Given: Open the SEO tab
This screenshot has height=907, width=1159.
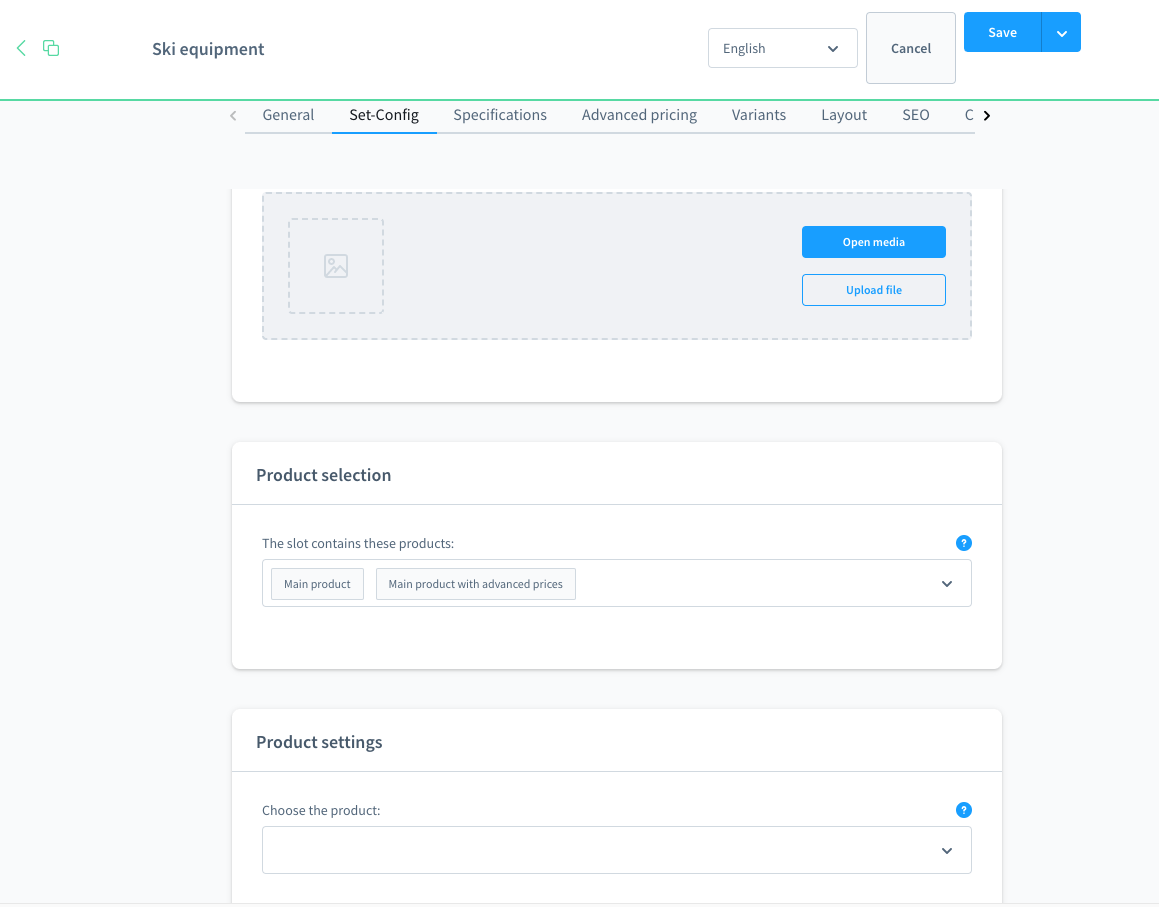Looking at the screenshot, I should (x=915, y=115).
